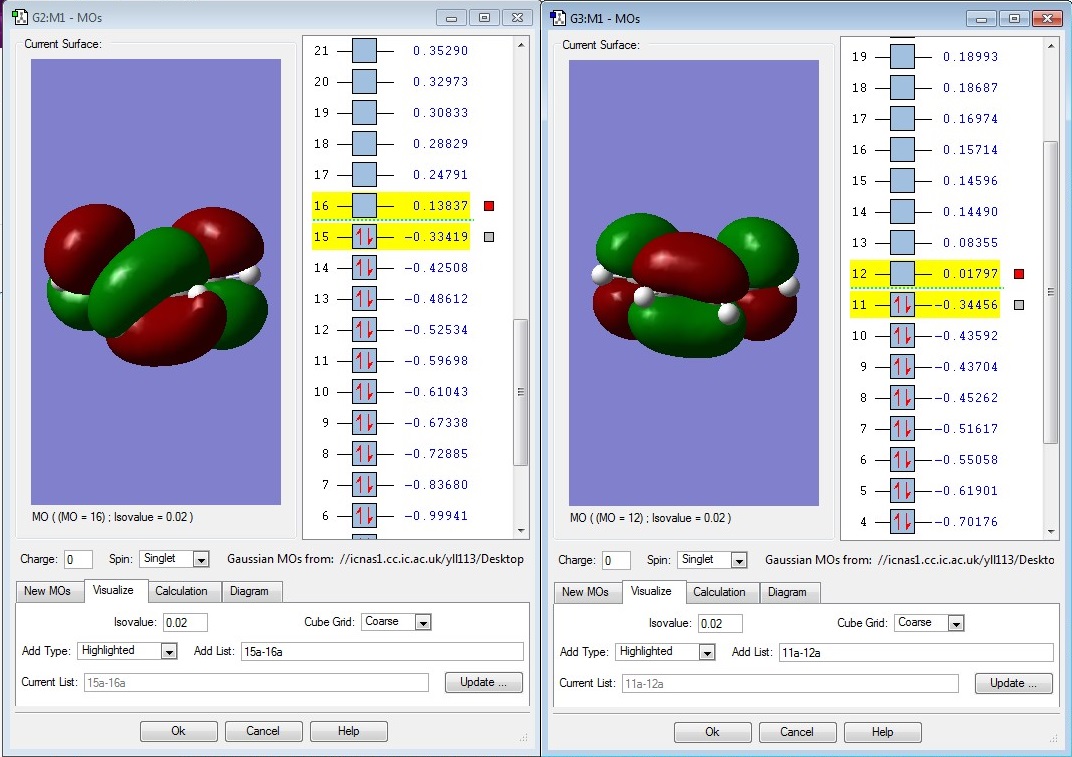Select orbital 12 LUMO box in G3 window

[902, 274]
